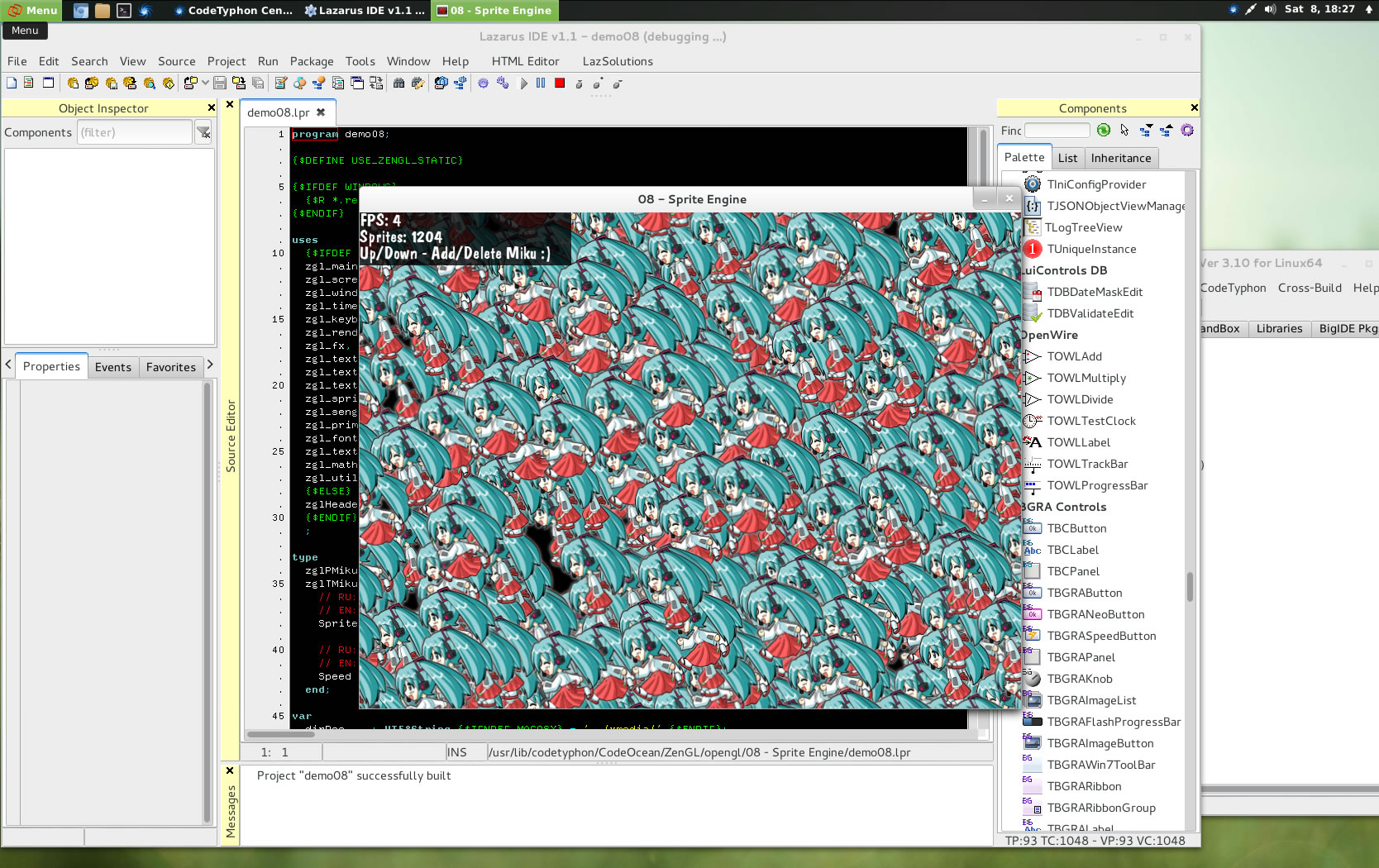Viewport: 1379px width, 868px height.
Task: Switch to the Inheritance tab in Components
Action: pyautogui.click(x=1121, y=158)
